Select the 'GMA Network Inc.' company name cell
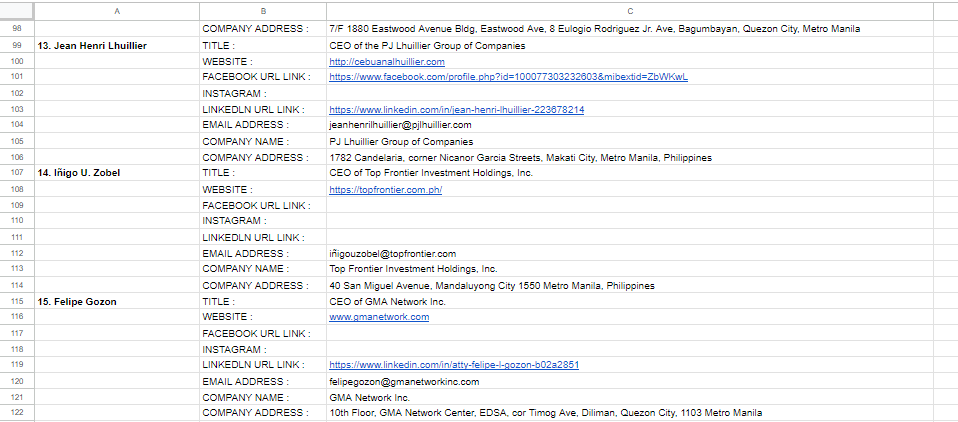Viewport: 958px width, 422px height. [630, 398]
